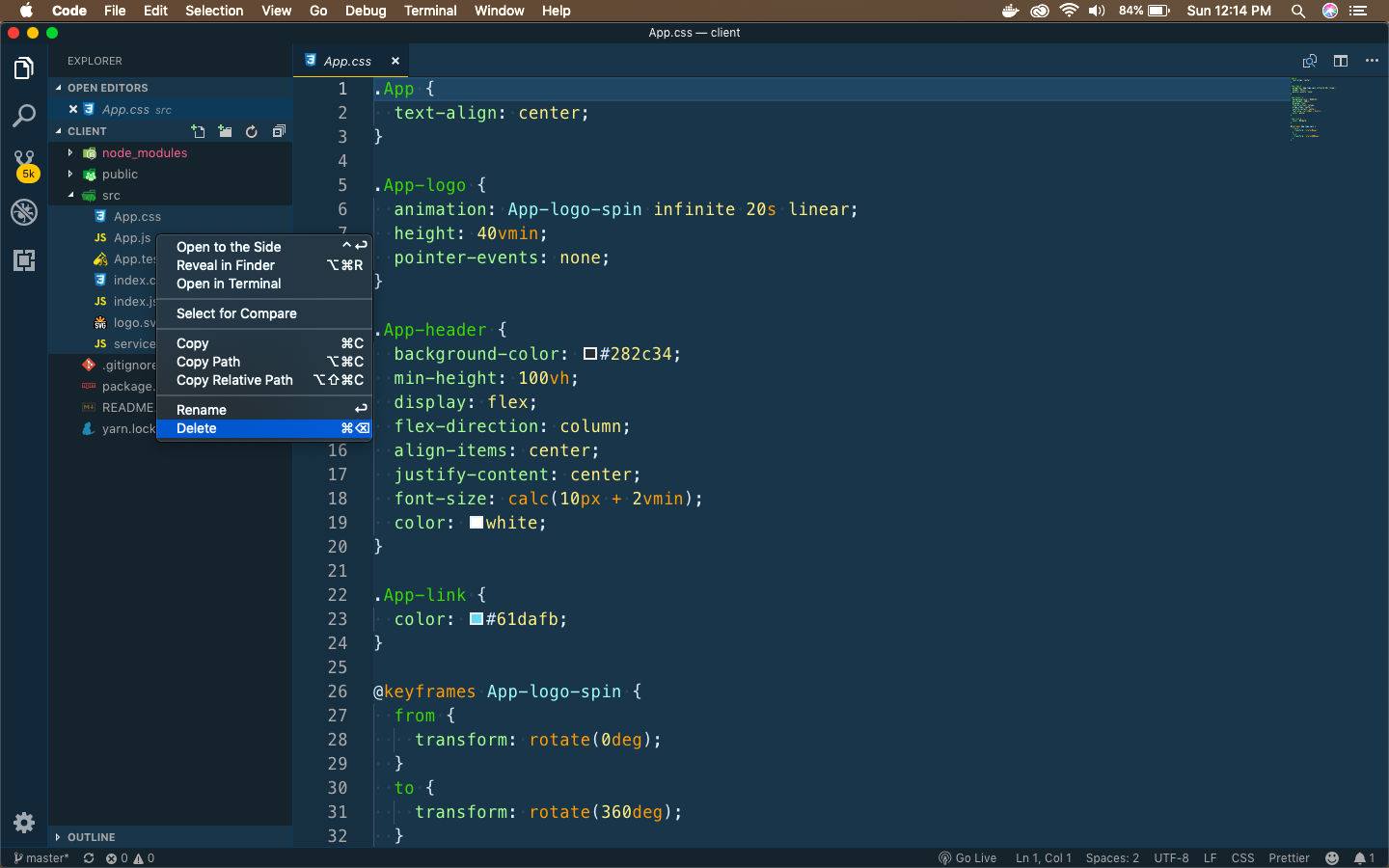Expand the public folder
1389x868 pixels.
[x=70, y=174]
